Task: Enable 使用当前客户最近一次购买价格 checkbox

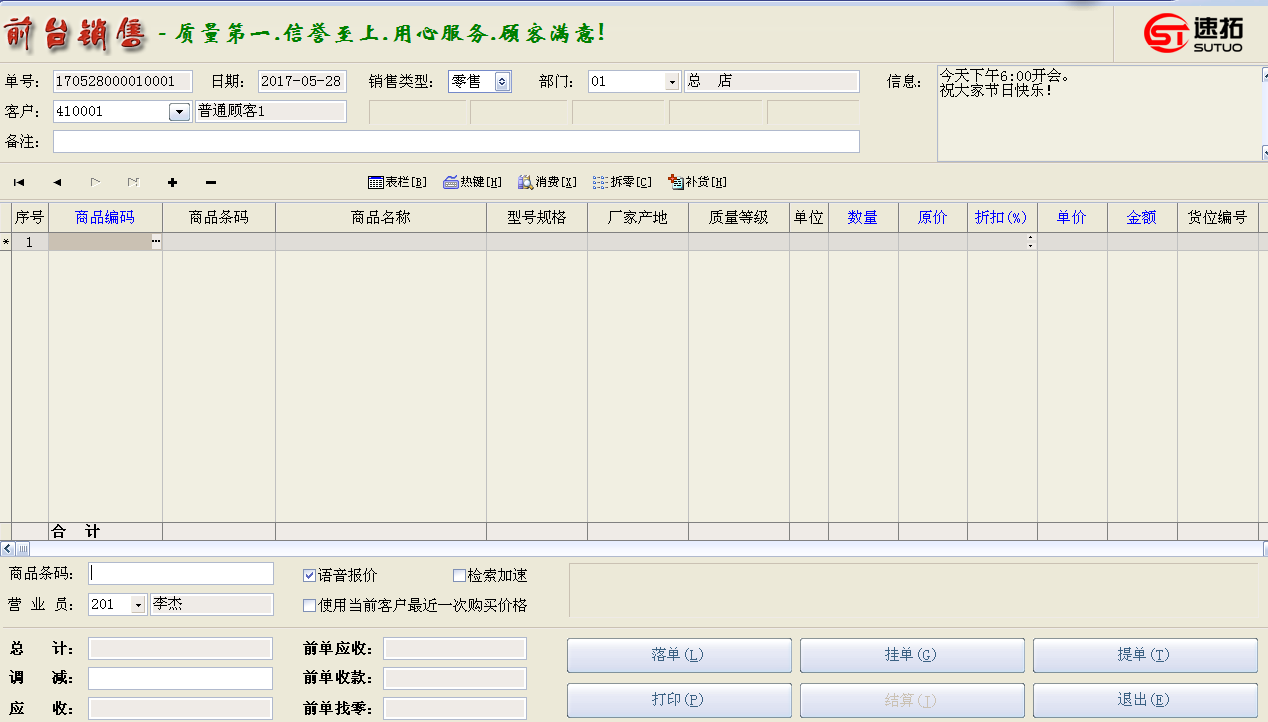Action: tap(309, 605)
